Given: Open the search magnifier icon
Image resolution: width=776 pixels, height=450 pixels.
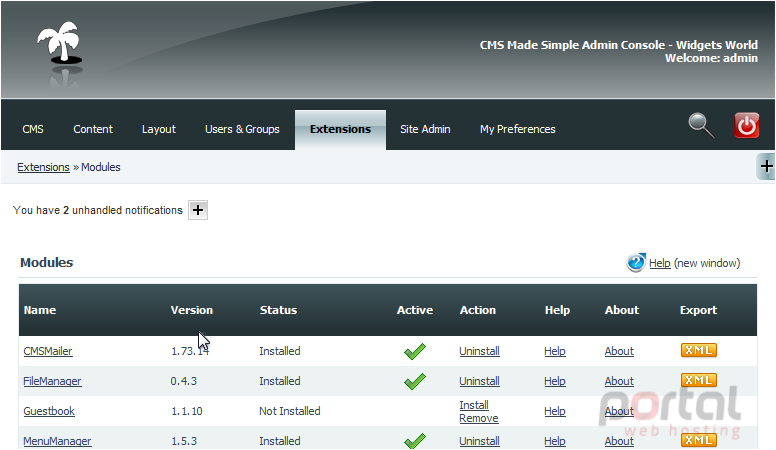Looking at the screenshot, I should pyautogui.click(x=701, y=126).
